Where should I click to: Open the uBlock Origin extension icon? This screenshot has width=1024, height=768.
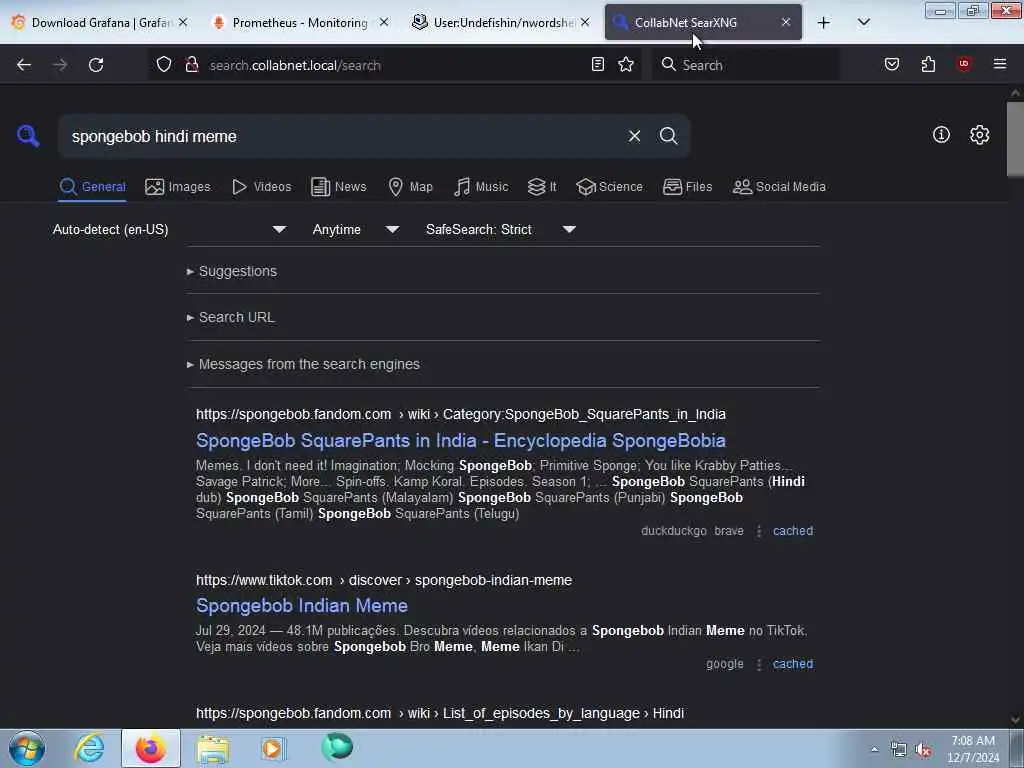pyautogui.click(x=963, y=64)
